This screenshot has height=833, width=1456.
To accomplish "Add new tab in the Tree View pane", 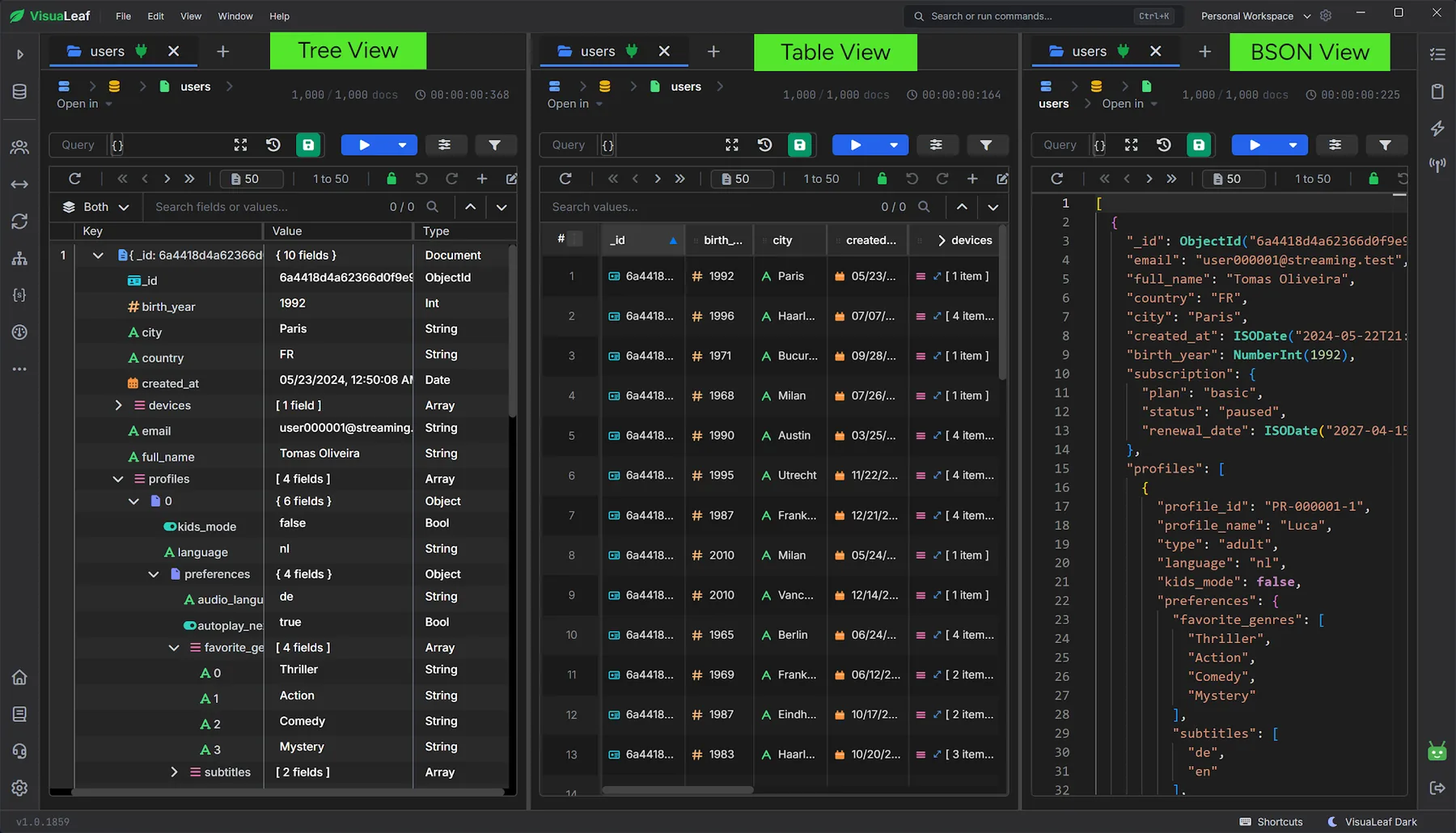I will 223,52.
